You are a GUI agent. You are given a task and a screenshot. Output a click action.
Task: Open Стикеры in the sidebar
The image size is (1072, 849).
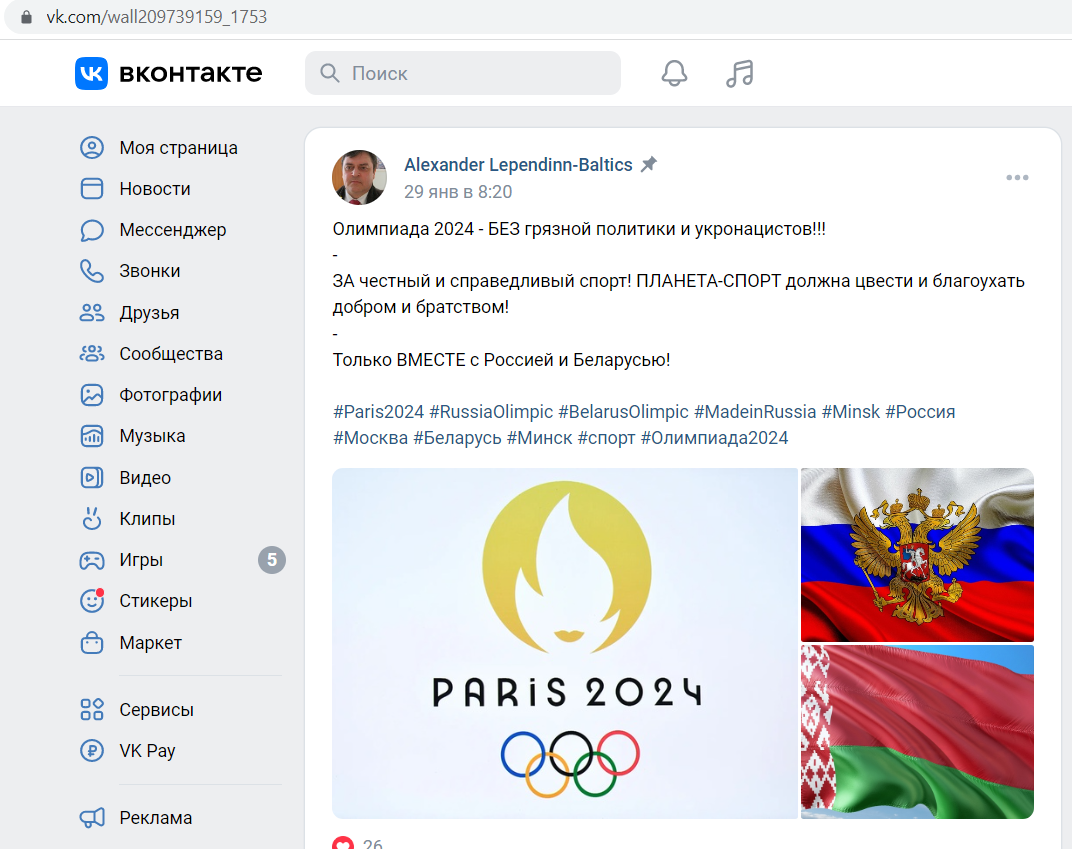pyautogui.click(x=155, y=601)
